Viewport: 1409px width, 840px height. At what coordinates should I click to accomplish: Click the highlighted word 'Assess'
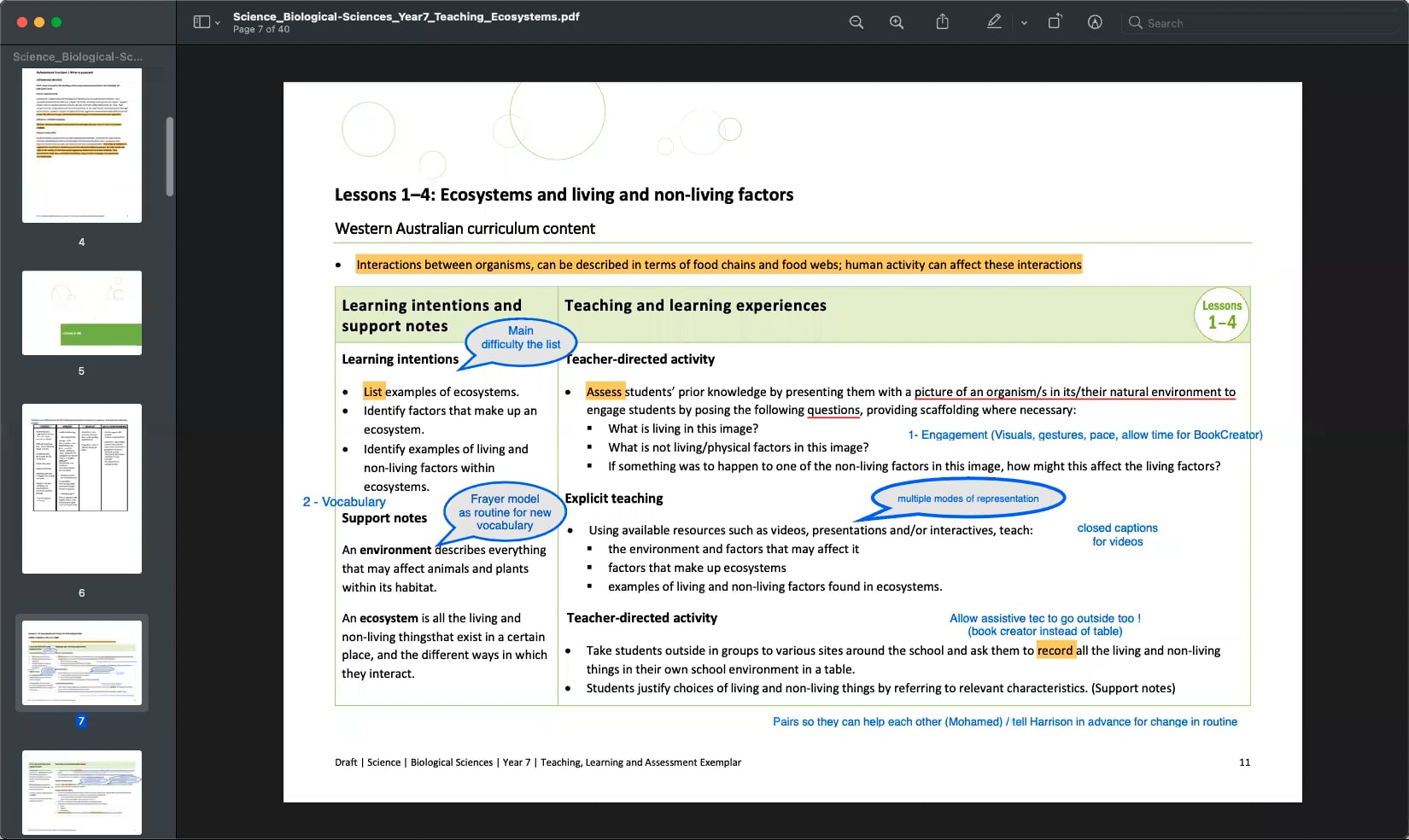coord(605,392)
